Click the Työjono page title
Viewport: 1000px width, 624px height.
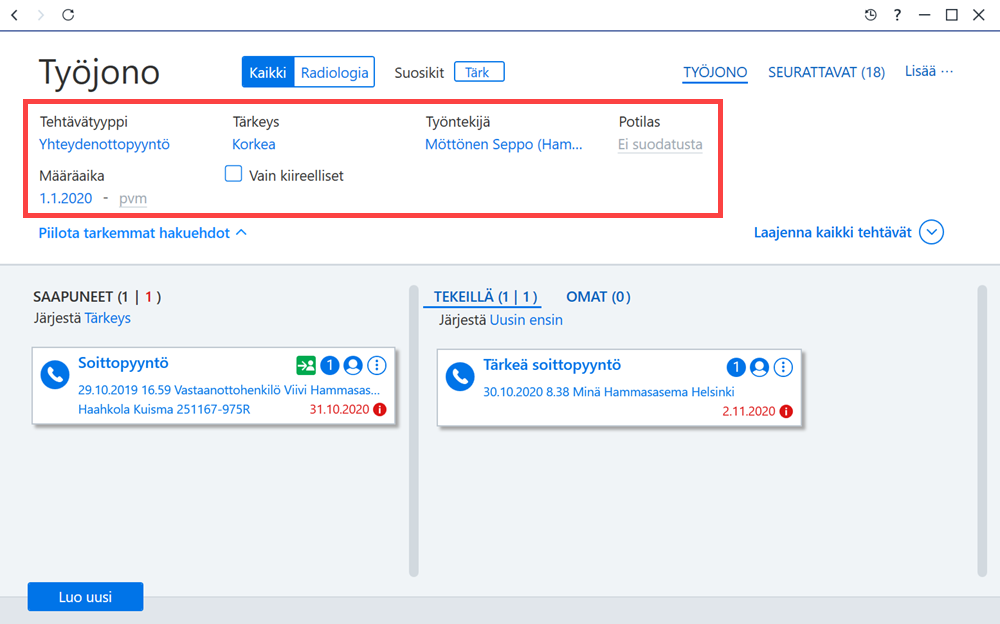point(99,72)
